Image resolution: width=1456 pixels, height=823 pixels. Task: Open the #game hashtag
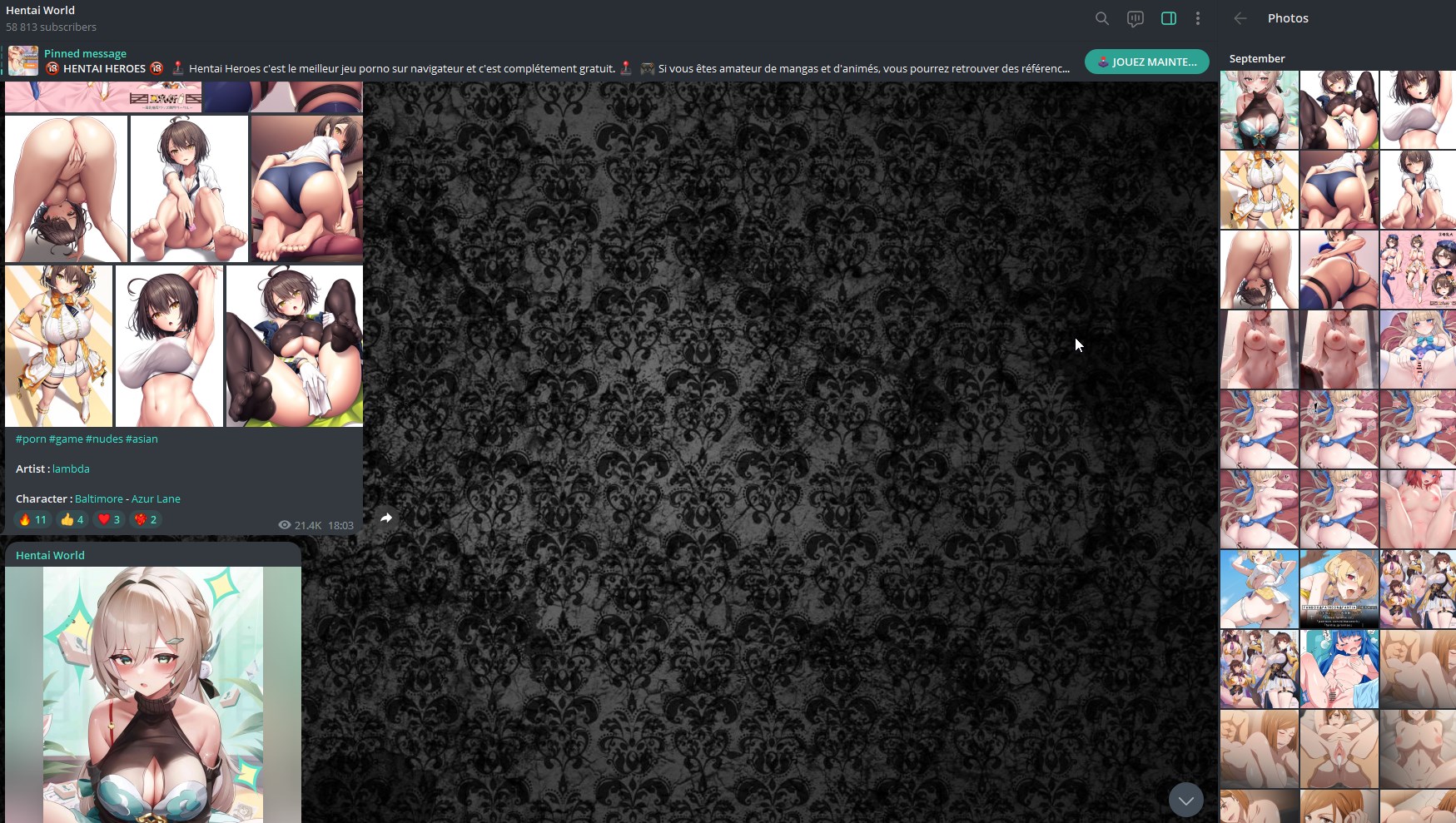coord(66,439)
